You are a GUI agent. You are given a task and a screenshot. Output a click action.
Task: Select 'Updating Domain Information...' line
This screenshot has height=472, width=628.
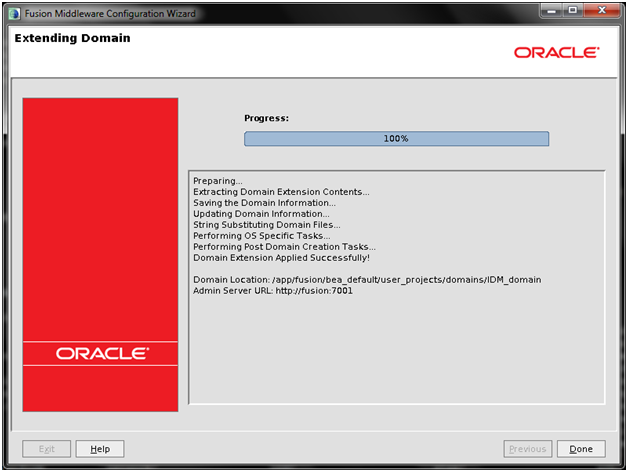coord(261,214)
